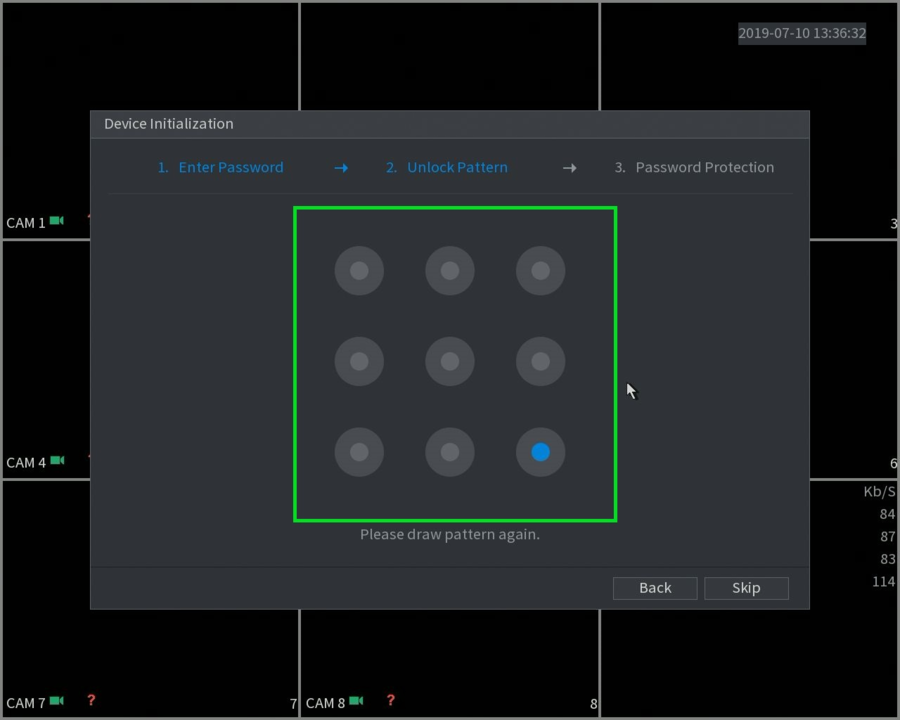Go to step 1 Enter Password

click(220, 168)
